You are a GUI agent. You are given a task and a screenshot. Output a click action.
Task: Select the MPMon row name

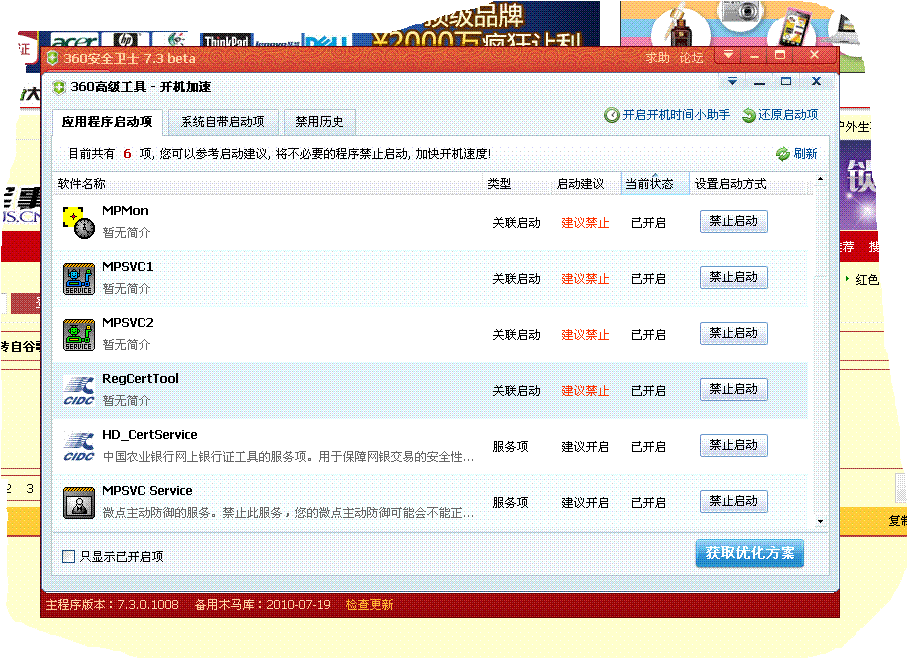pos(125,211)
